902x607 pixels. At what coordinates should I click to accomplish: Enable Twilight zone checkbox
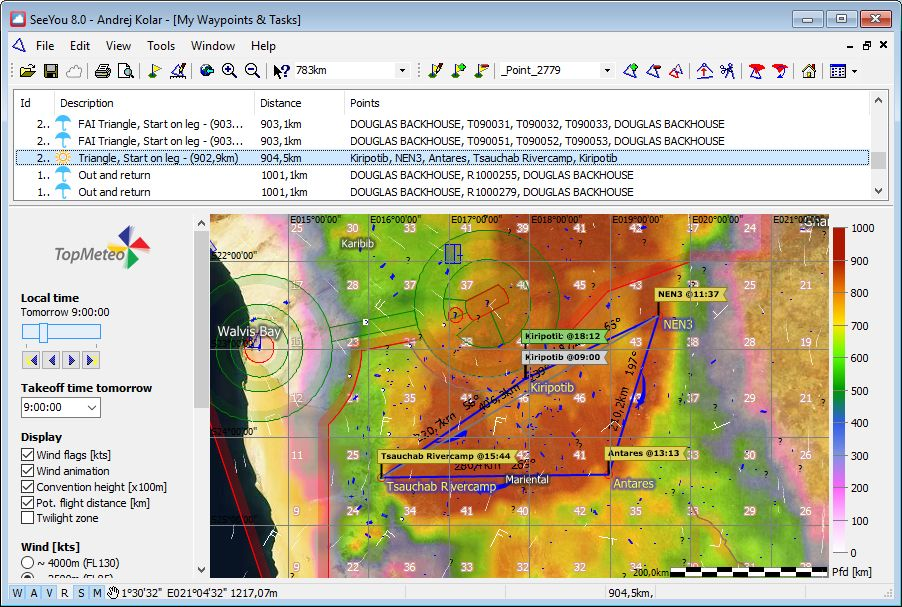click(27, 518)
